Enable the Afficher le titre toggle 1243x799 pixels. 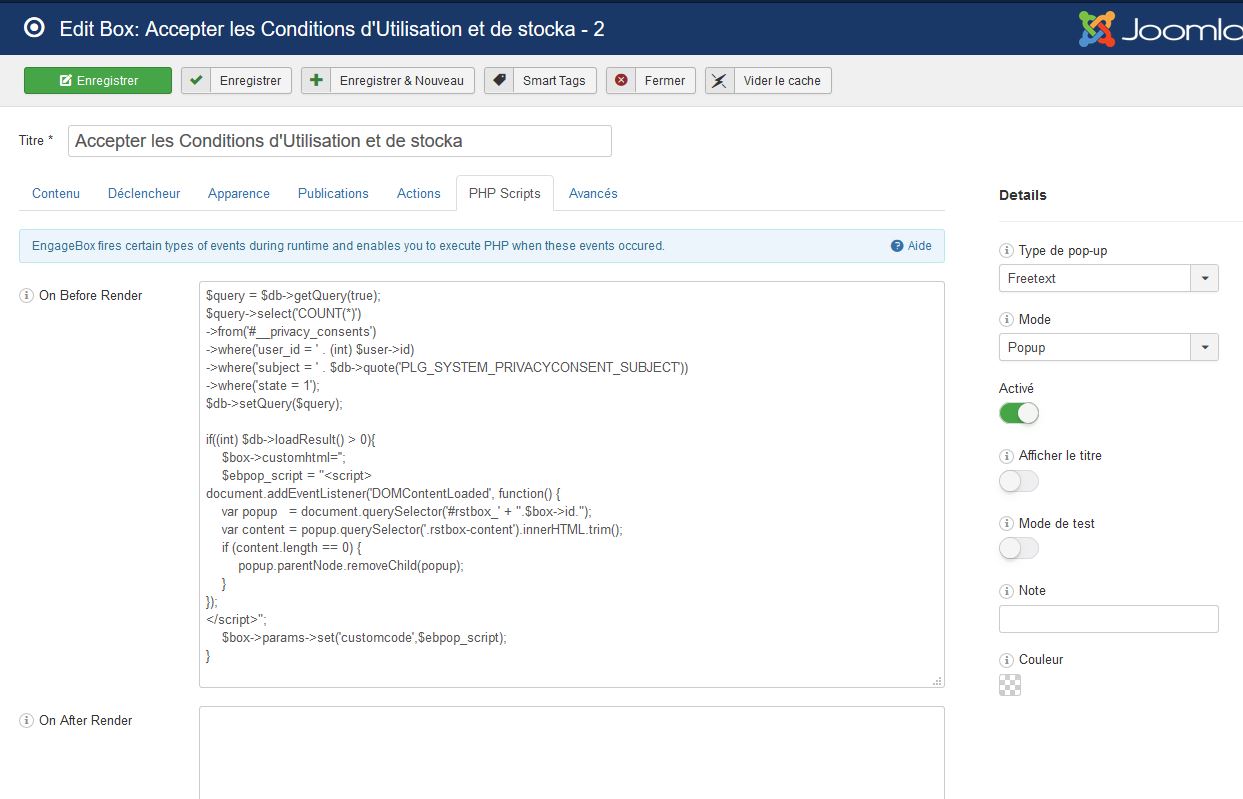click(x=1019, y=481)
